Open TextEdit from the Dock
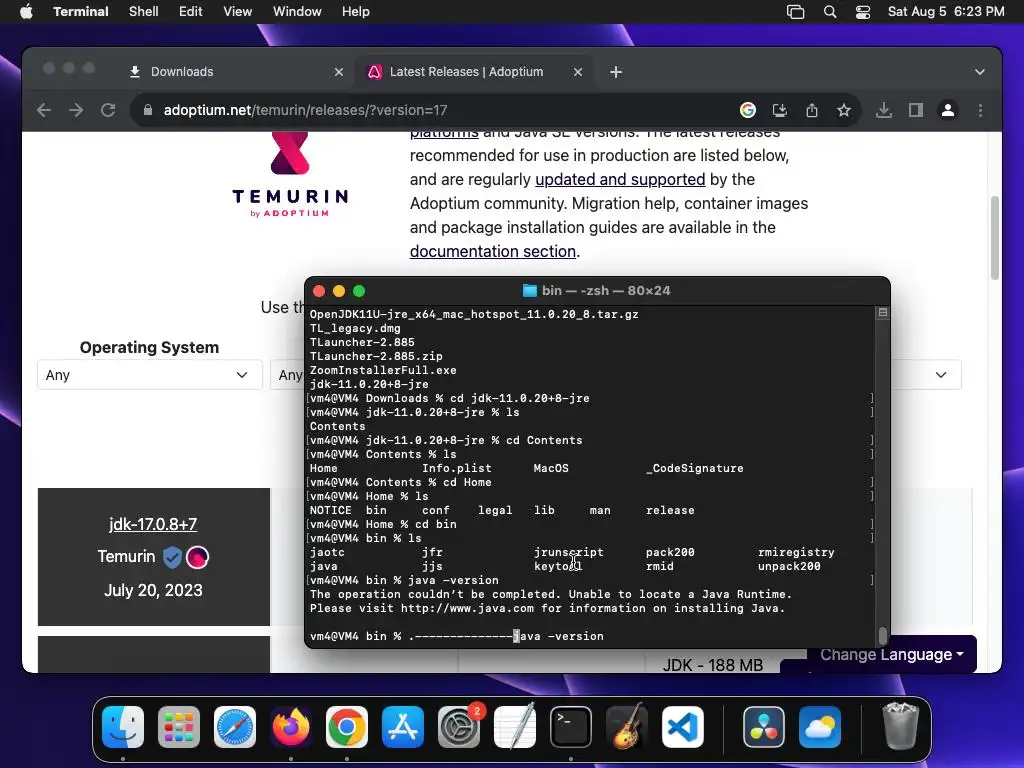Viewport: 1024px width, 768px height. coord(515,727)
